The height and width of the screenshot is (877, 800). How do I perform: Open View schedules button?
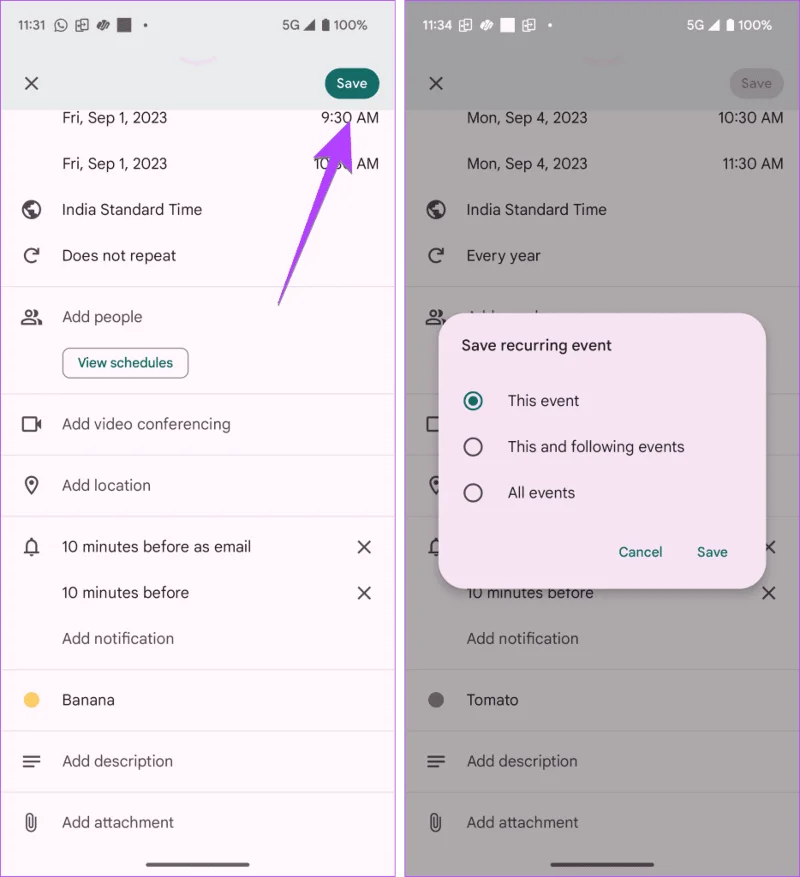125,363
